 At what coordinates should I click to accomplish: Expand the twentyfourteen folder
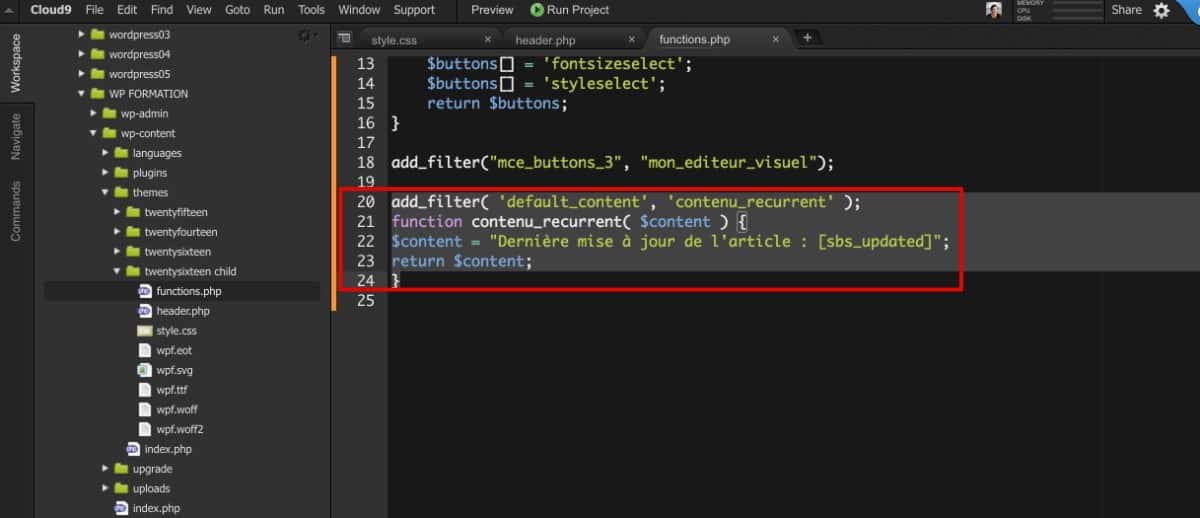coord(118,232)
